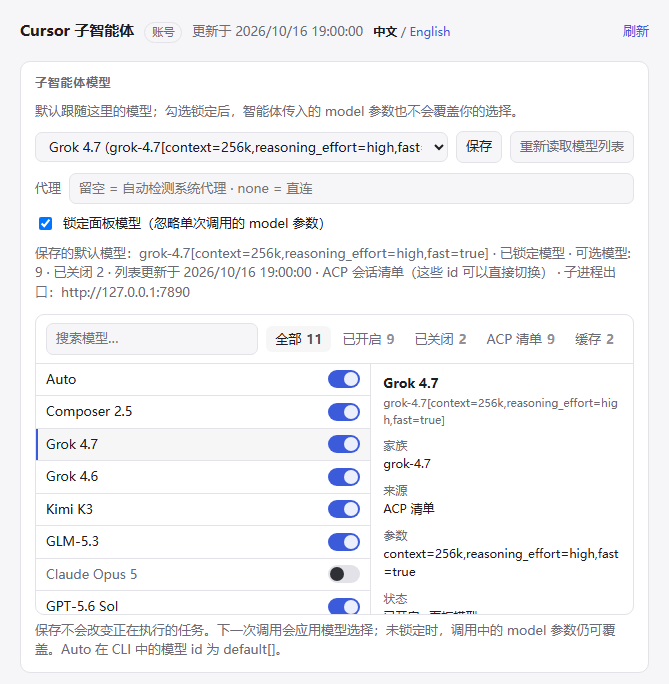Toggle the GPT-5.6 Sol model switch
The height and width of the screenshot is (684, 669).
pyautogui.click(x=344, y=606)
